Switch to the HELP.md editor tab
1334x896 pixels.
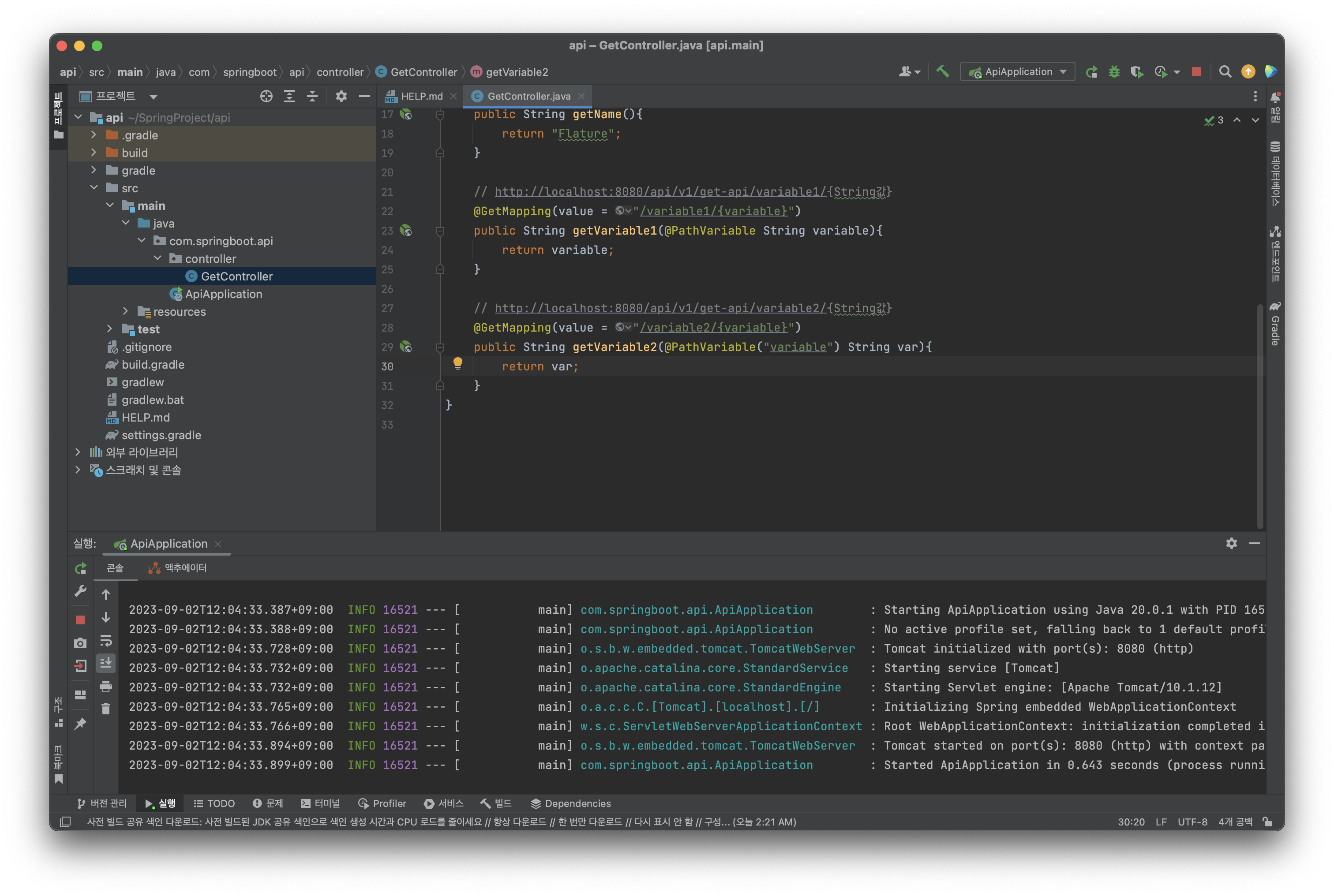(x=421, y=96)
